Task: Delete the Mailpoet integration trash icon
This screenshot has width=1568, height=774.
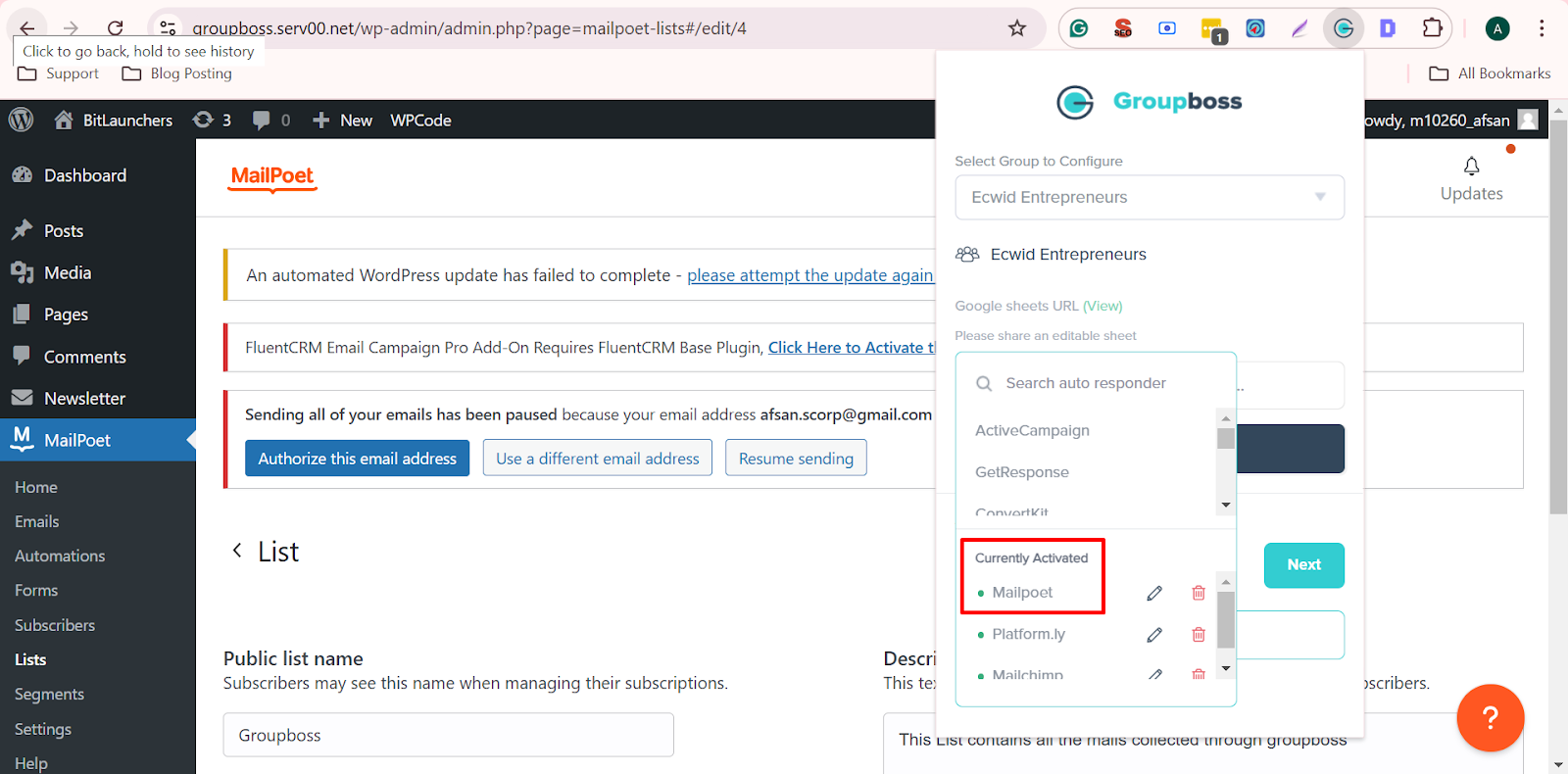Action: pos(1198,593)
